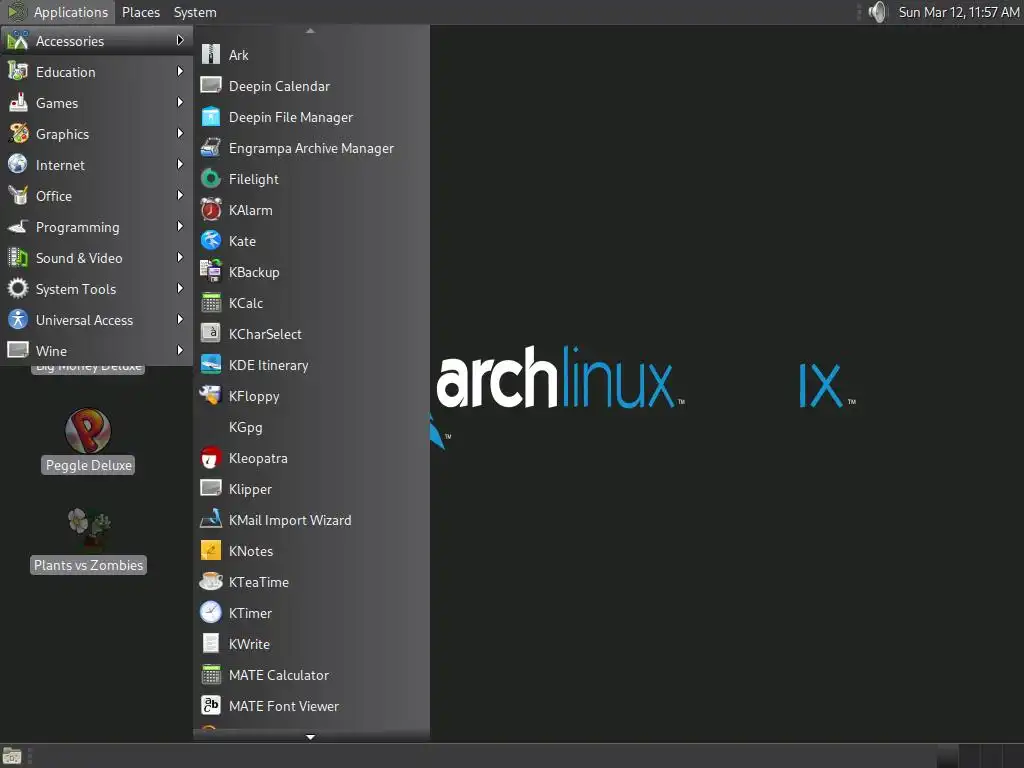Click the yellow KNotes icon
The width and height of the screenshot is (1024, 768).
210,551
